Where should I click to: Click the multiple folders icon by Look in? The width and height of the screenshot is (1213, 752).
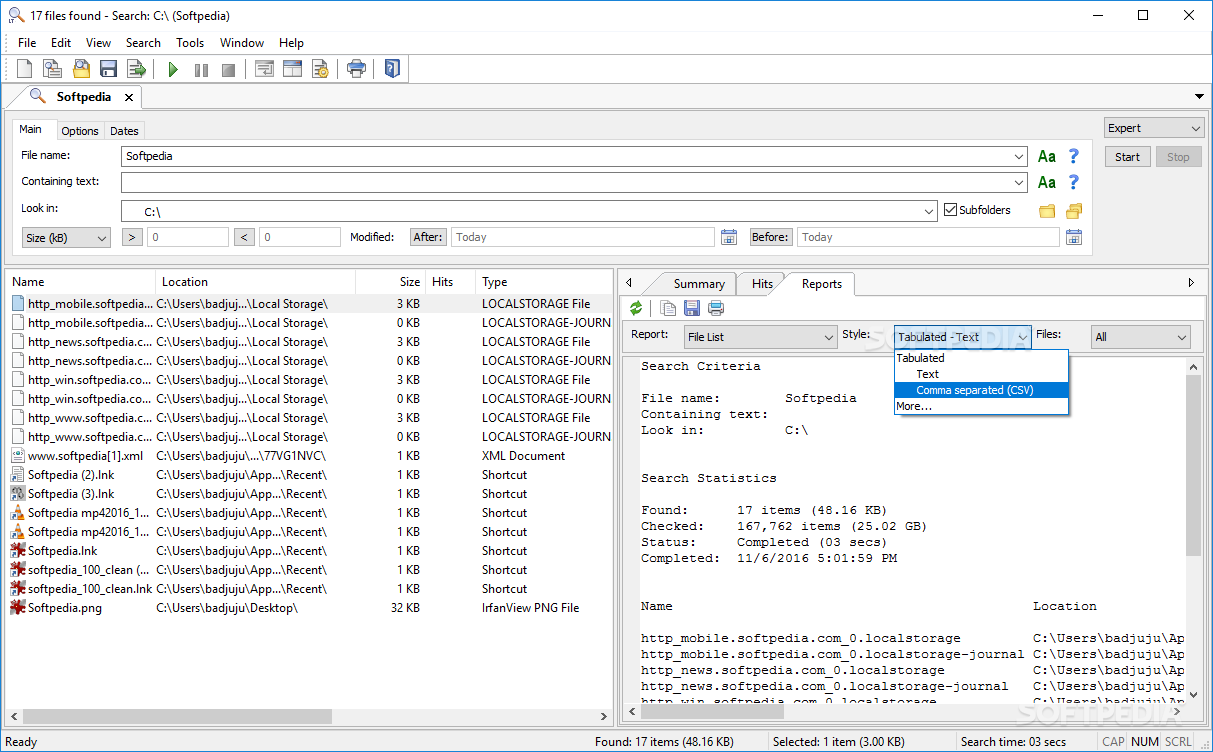pos(1074,211)
